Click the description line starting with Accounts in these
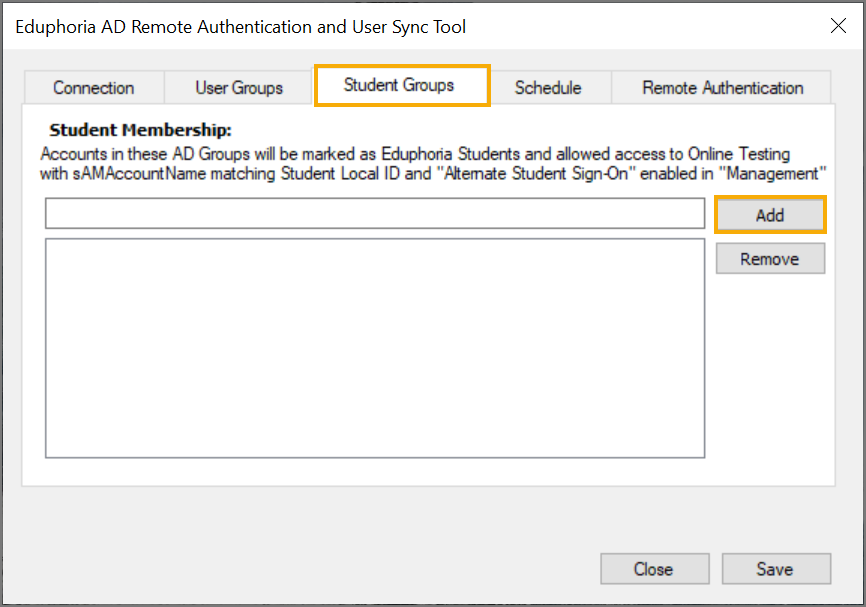This screenshot has height=607, width=866. [x=415, y=154]
